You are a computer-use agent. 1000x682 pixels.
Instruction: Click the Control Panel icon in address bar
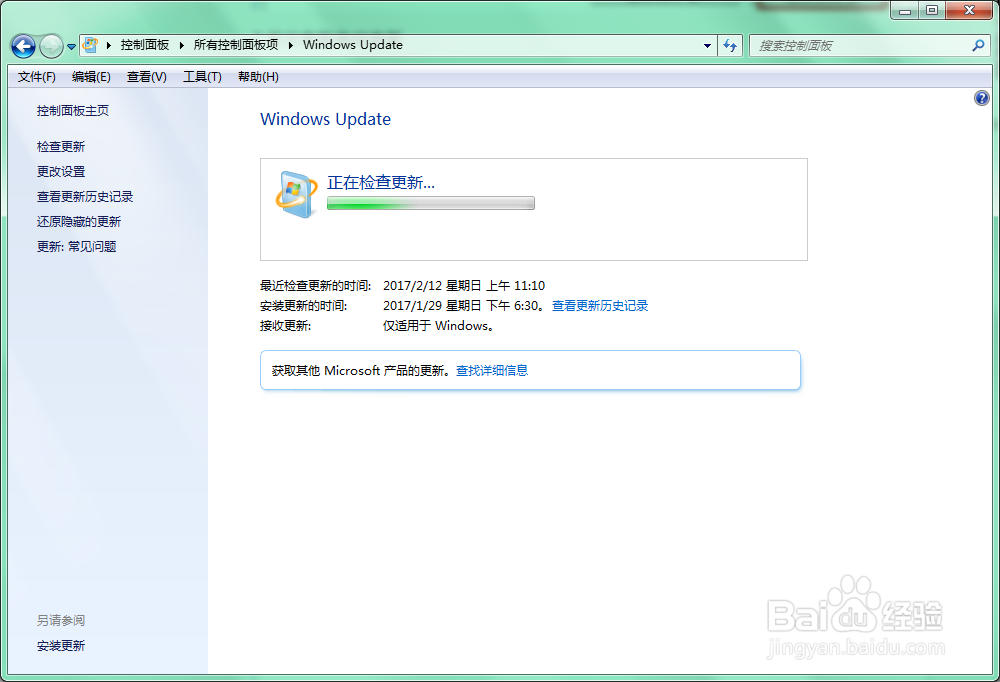[91, 45]
